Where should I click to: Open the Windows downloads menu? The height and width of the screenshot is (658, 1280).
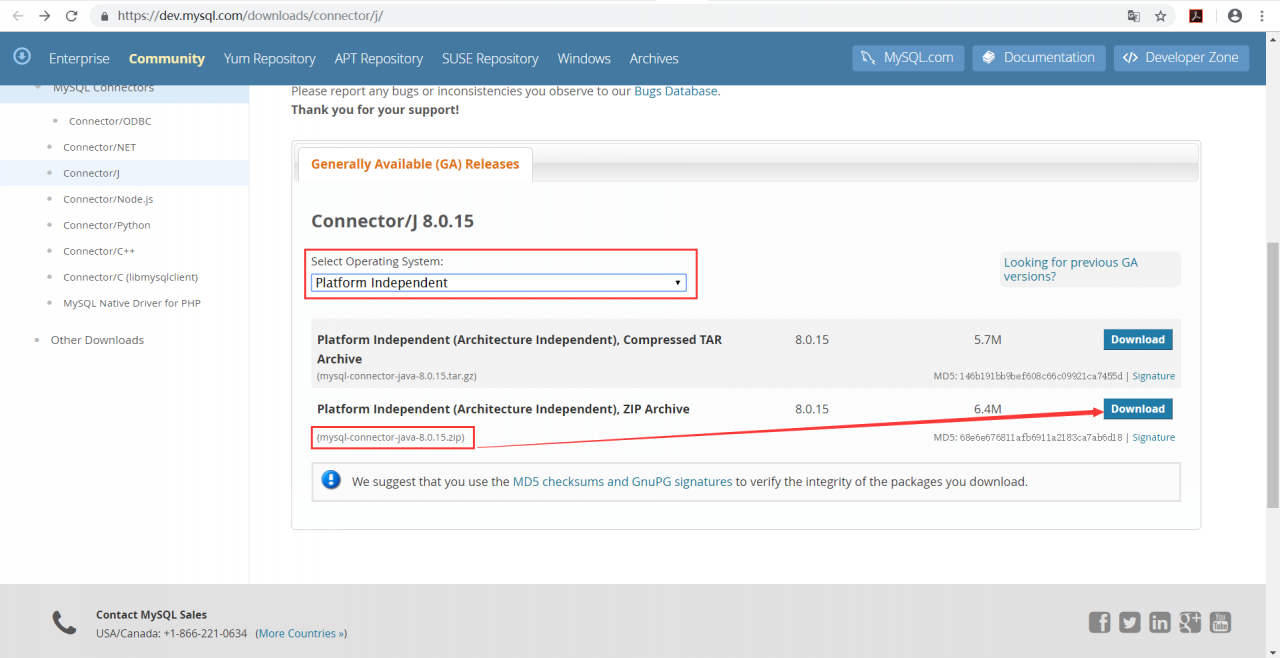[584, 58]
